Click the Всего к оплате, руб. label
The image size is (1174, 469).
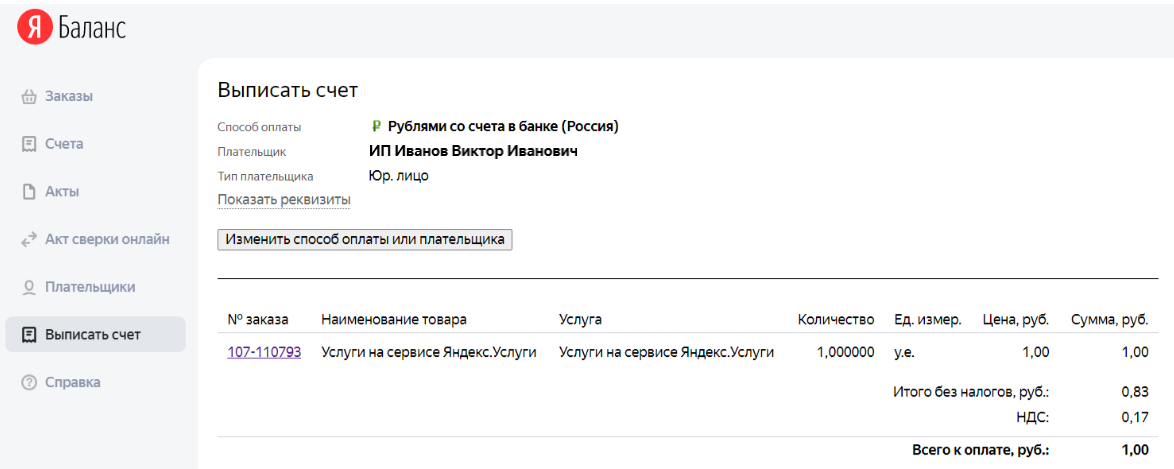981,450
